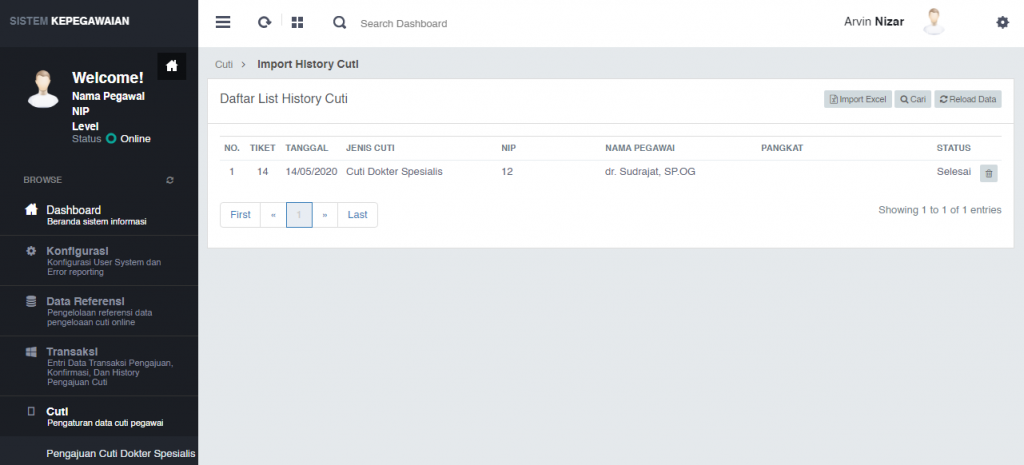The height and width of the screenshot is (465, 1024).
Task: Sort by the JENIS CUTI column header
Action: (x=370, y=148)
